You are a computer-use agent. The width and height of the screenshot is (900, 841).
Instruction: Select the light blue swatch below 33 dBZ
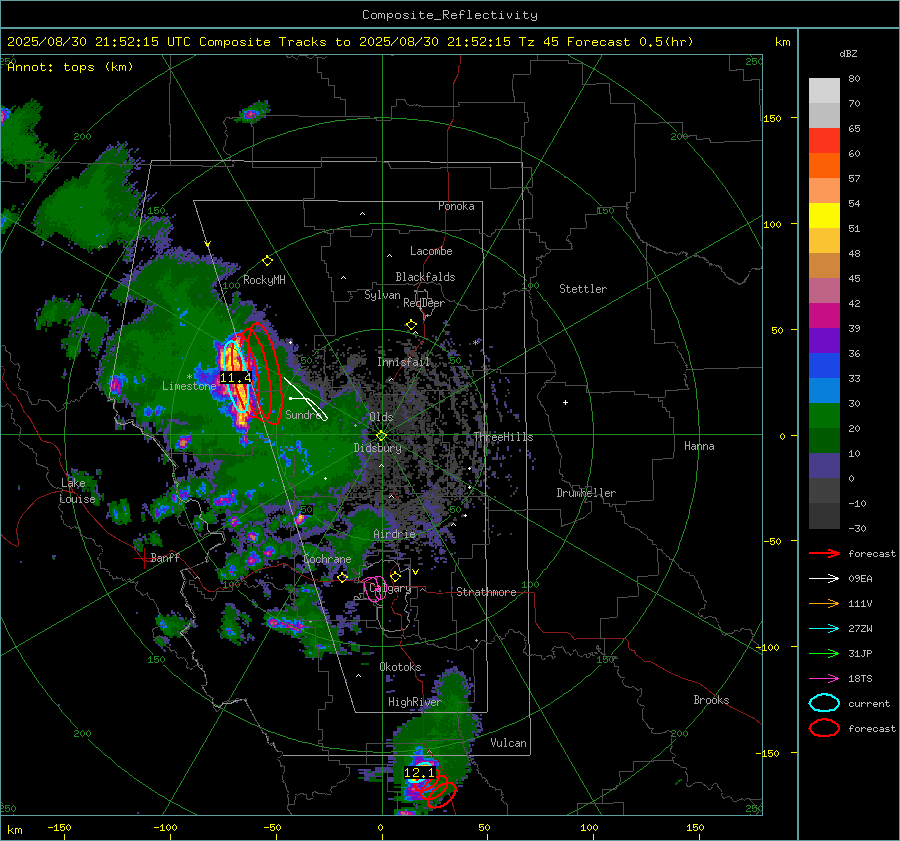[824, 390]
